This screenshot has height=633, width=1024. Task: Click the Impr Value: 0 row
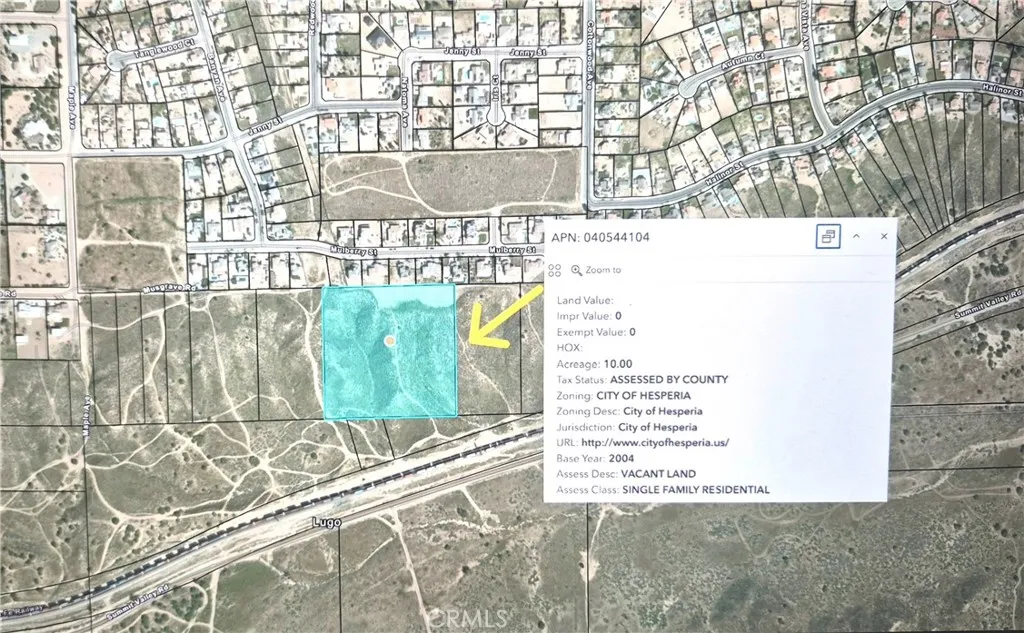589,316
